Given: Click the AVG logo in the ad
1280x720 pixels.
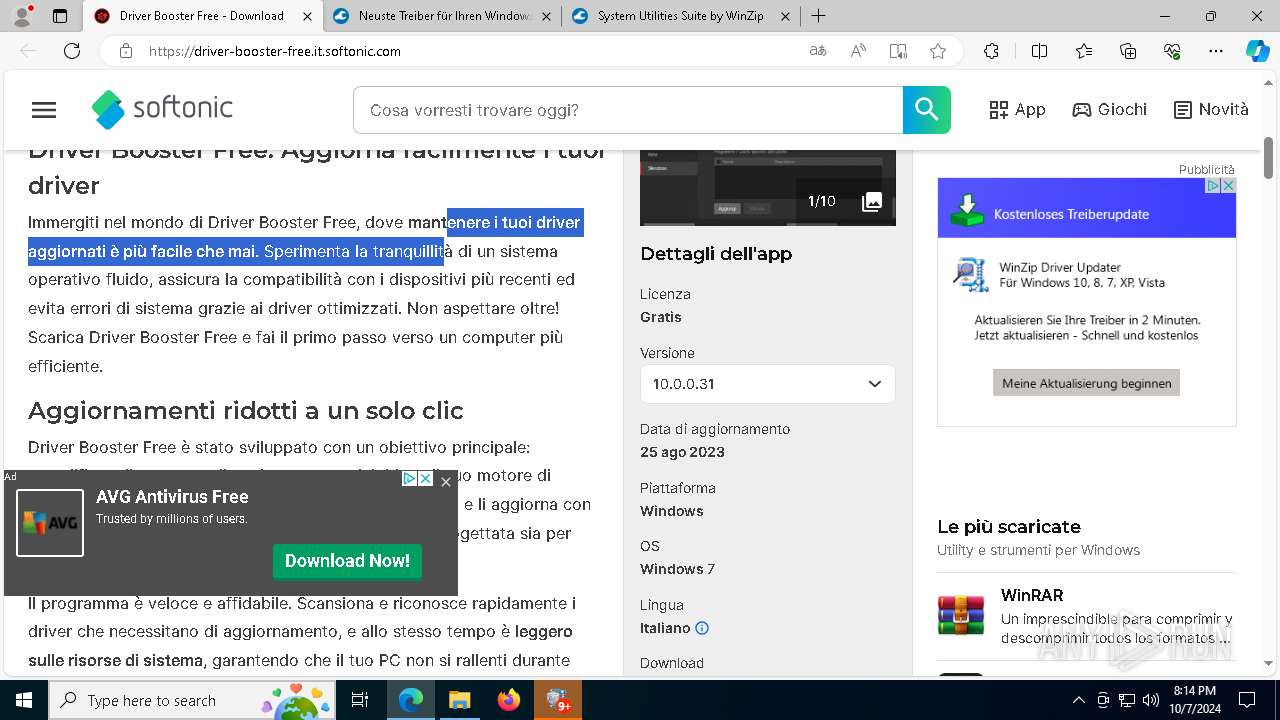Looking at the screenshot, I should coord(50,522).
